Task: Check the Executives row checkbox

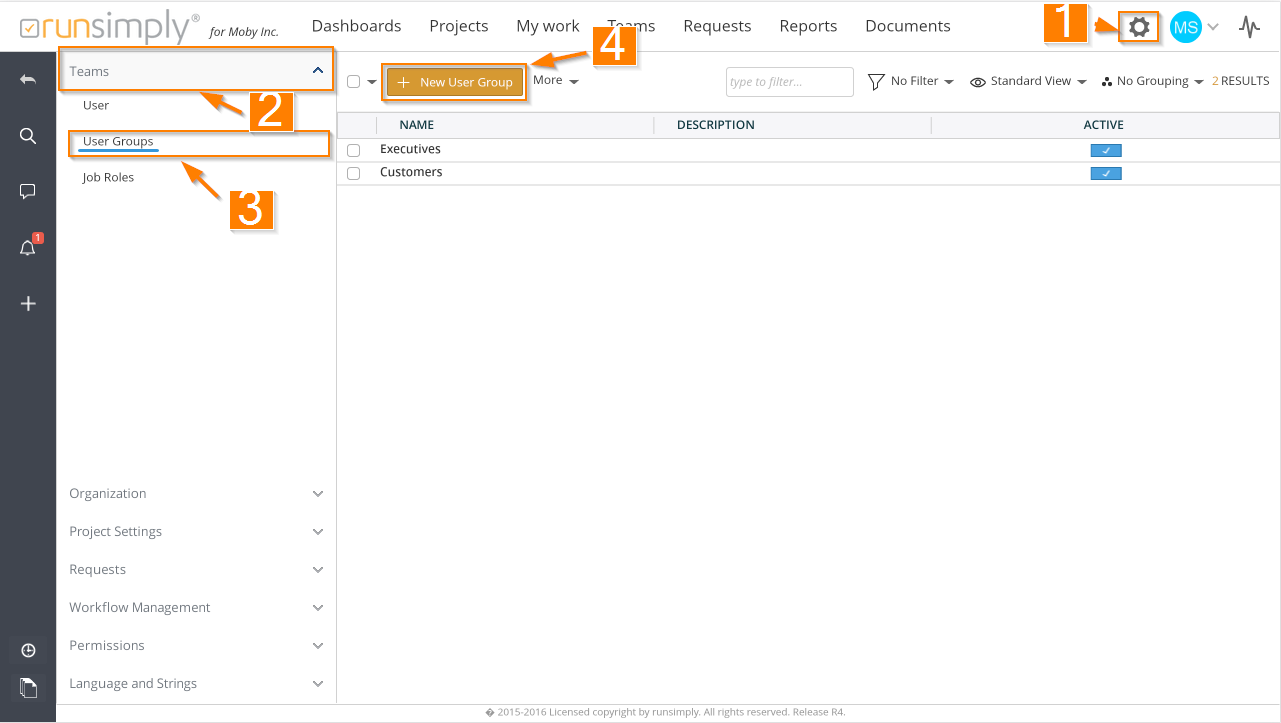Action: coord(353,150)
